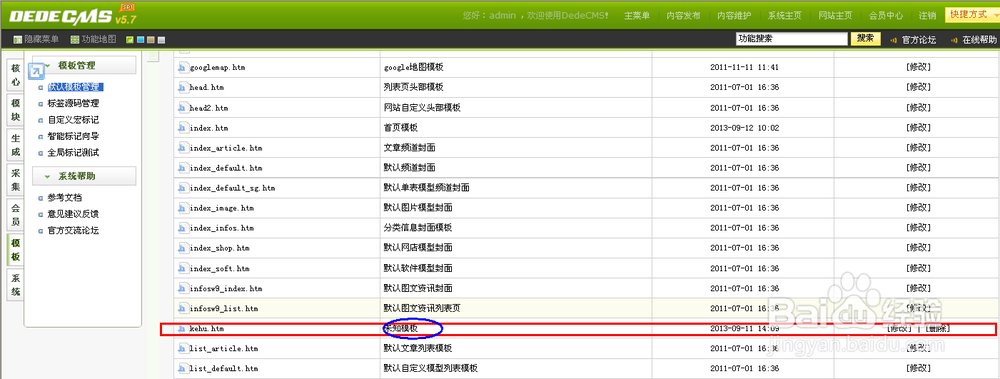Click the 隐藏菜单 hide-menu icon
The image size is (1000, 379).
18,40
